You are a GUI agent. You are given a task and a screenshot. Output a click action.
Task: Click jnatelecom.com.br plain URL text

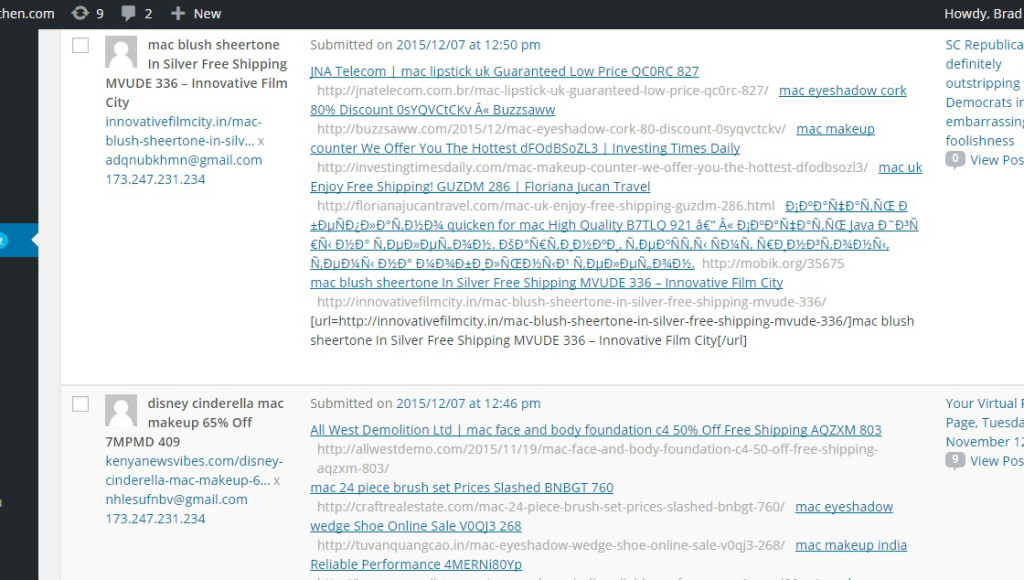tap(543, 90)
